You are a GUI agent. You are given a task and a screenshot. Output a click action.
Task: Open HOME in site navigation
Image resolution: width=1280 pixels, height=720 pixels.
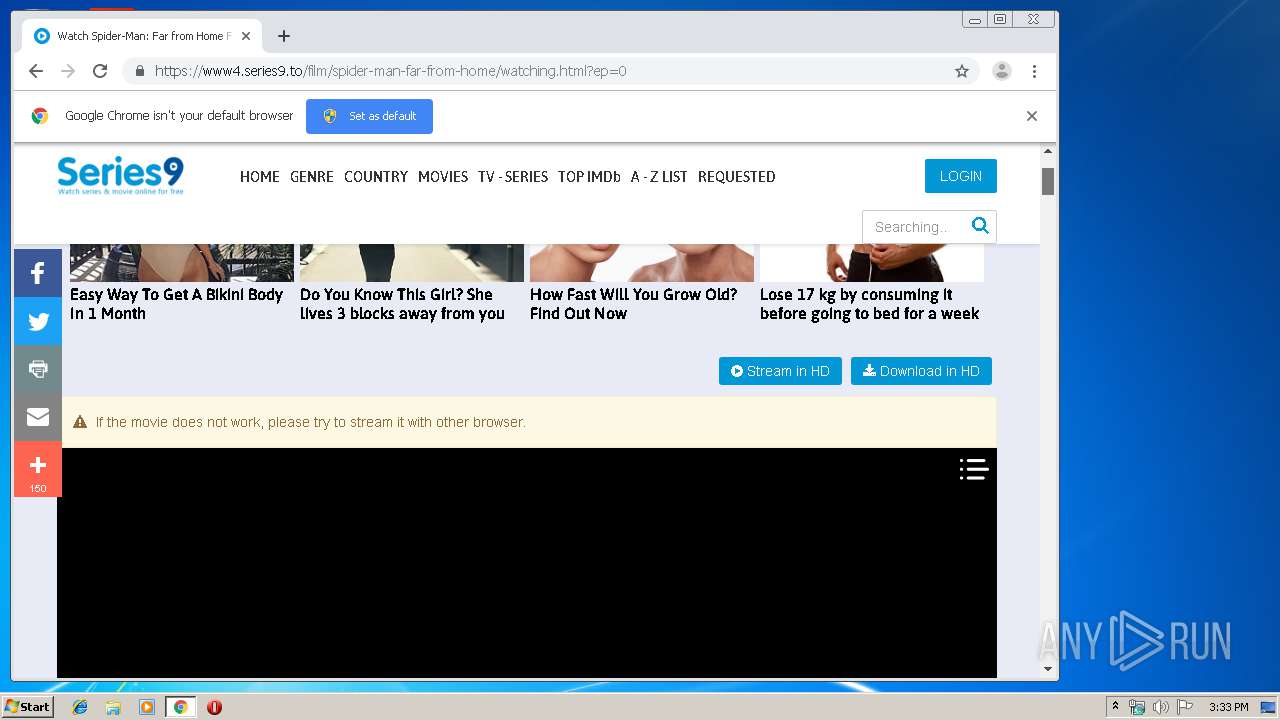pos(260,176)
